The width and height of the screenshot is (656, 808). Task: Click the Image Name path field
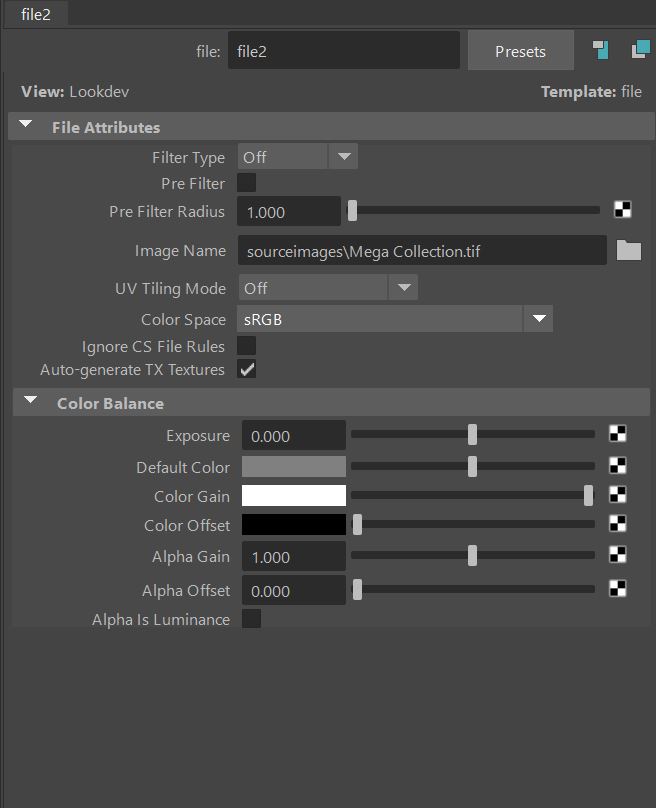[x=421, y=251]
